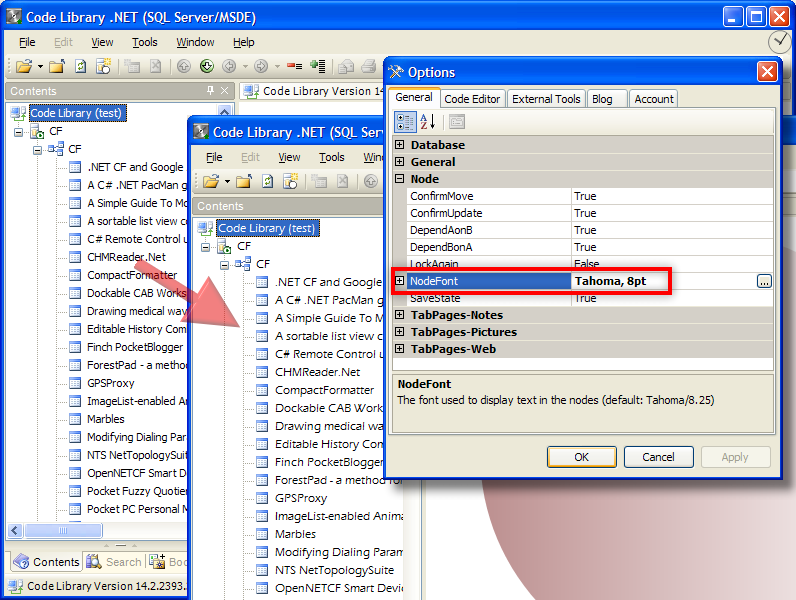Select the LockAgain property row
The height and width of the screenshot is (600, 796).
pyautogui.click(x=590, y=264)
